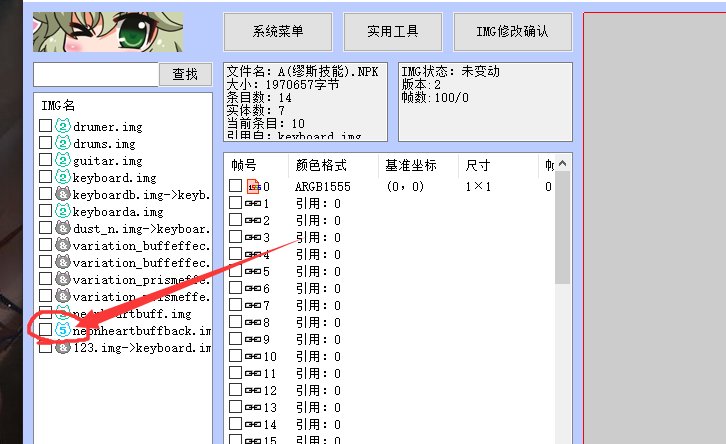Enable the checkbox for frame 0

coord(235,186)
